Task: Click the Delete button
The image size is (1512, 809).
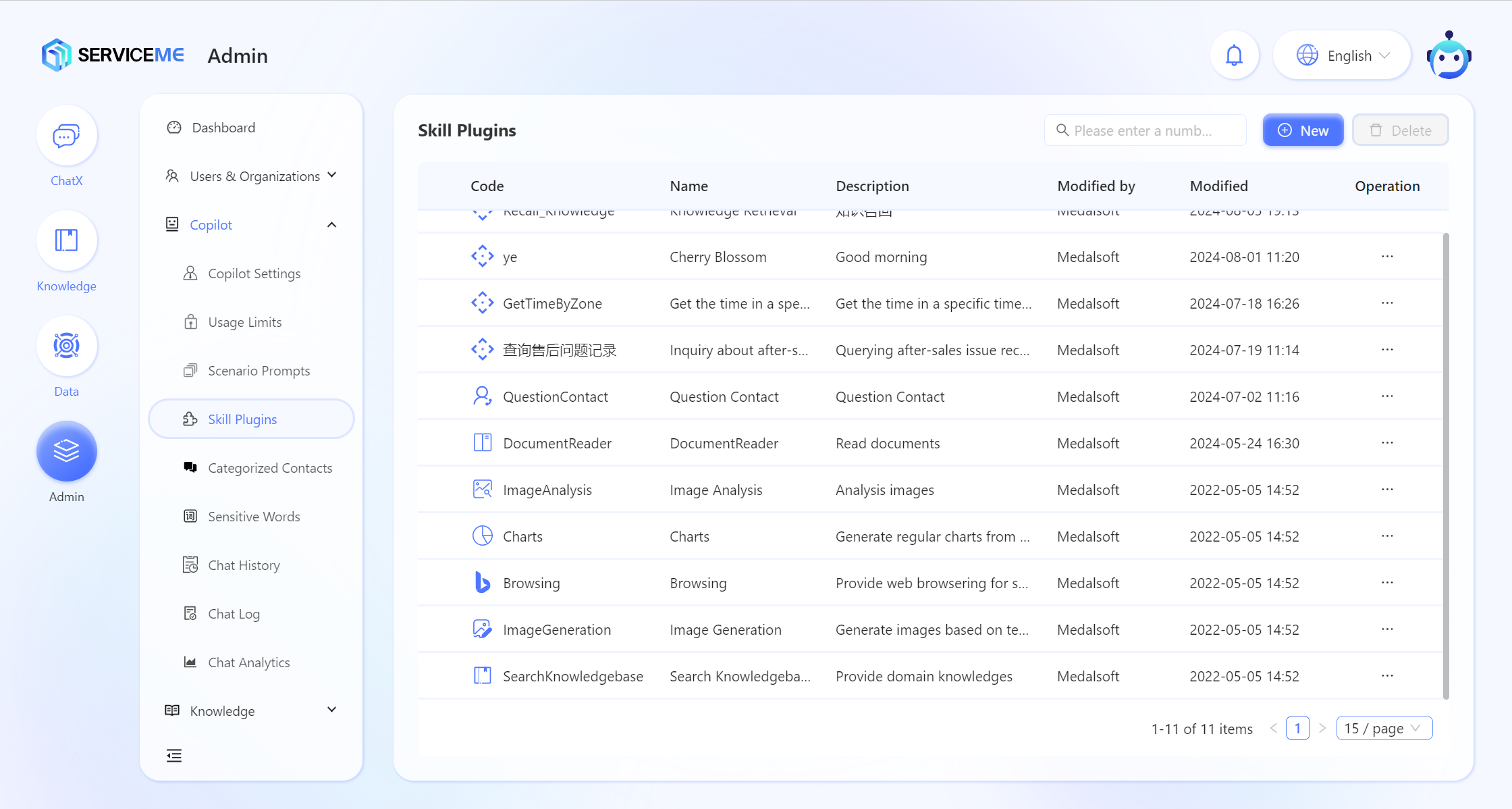Action: [1400, 130]
